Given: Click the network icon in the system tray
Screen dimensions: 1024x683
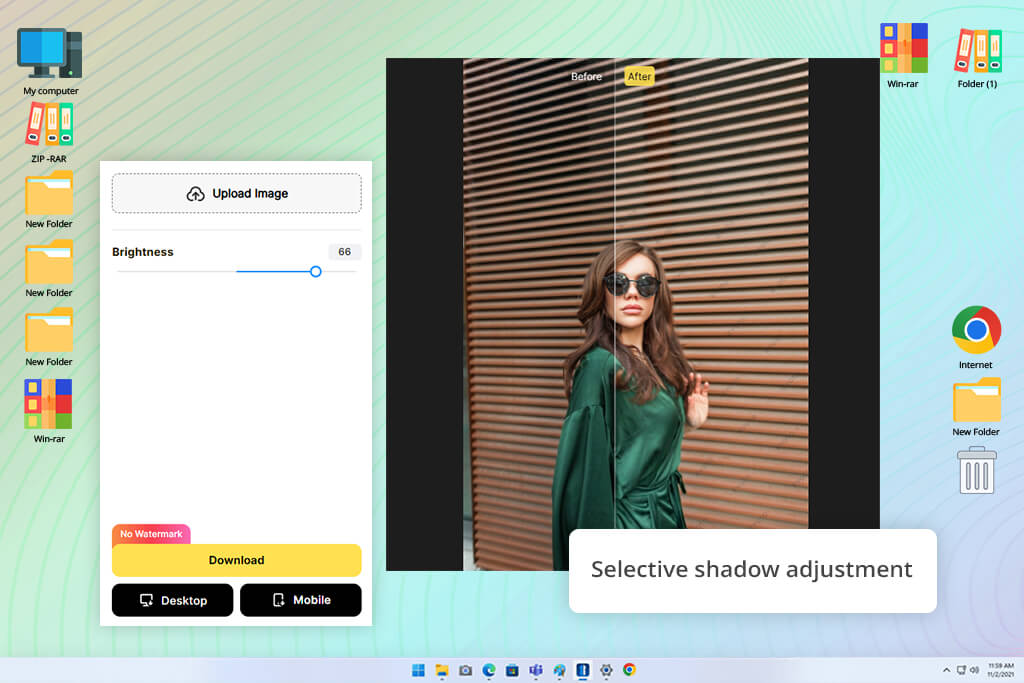Looking at the screenshot, I should [x=961, y=670].
